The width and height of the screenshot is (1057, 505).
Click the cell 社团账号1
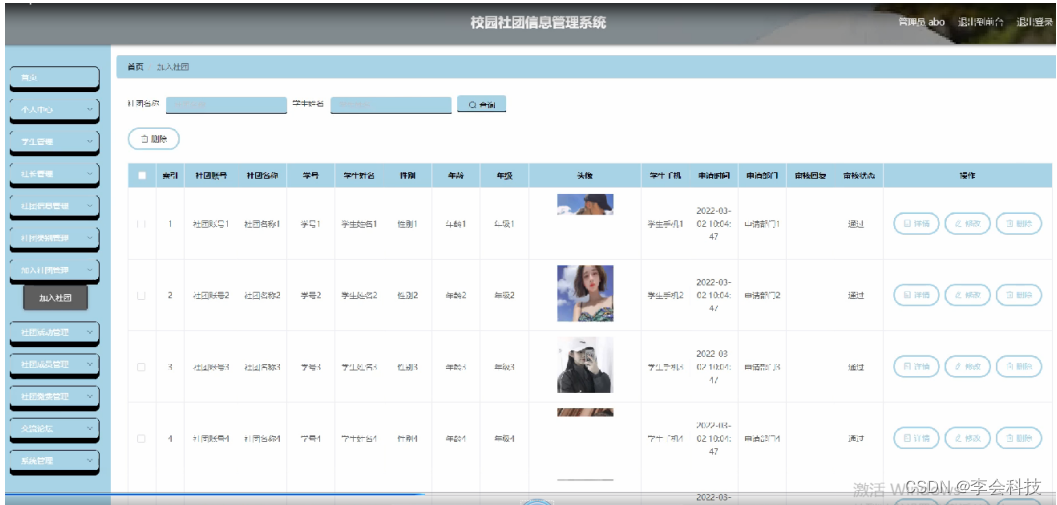[x=211, y=223]
